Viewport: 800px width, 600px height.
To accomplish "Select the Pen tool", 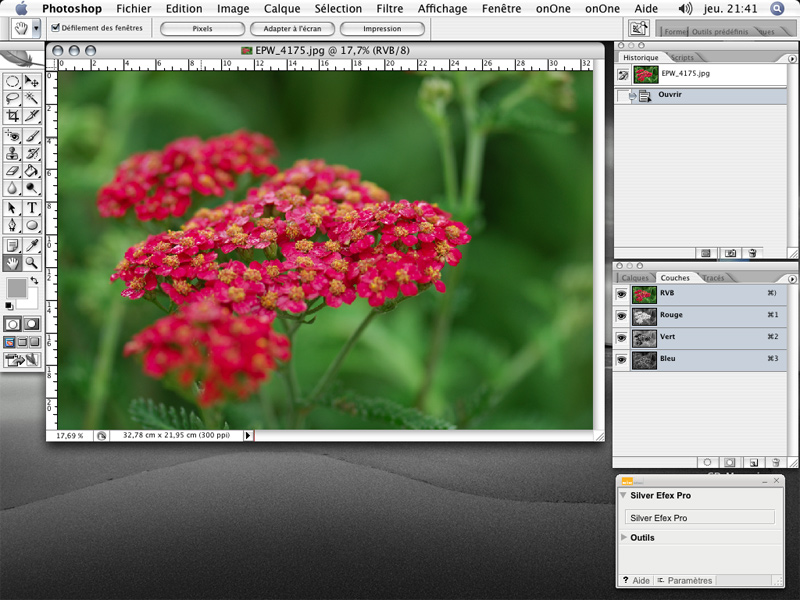I will tap(12, 225).
